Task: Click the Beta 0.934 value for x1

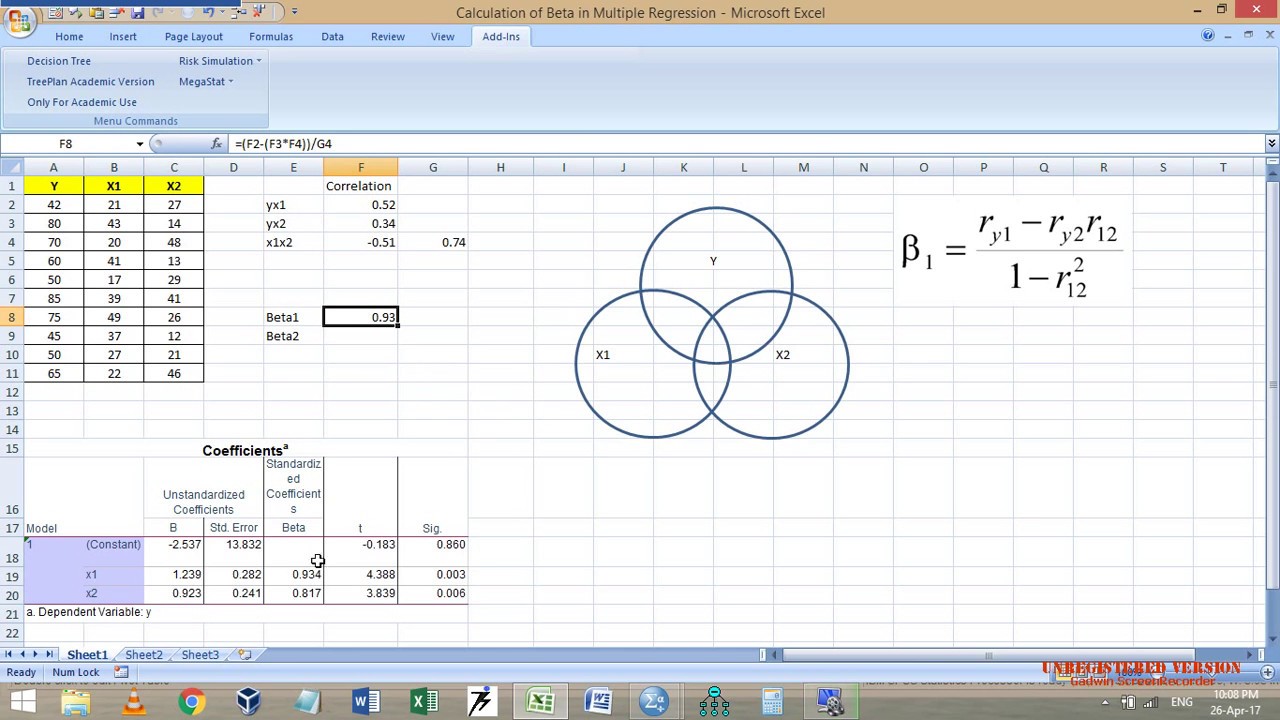Action: pos(294,575)
